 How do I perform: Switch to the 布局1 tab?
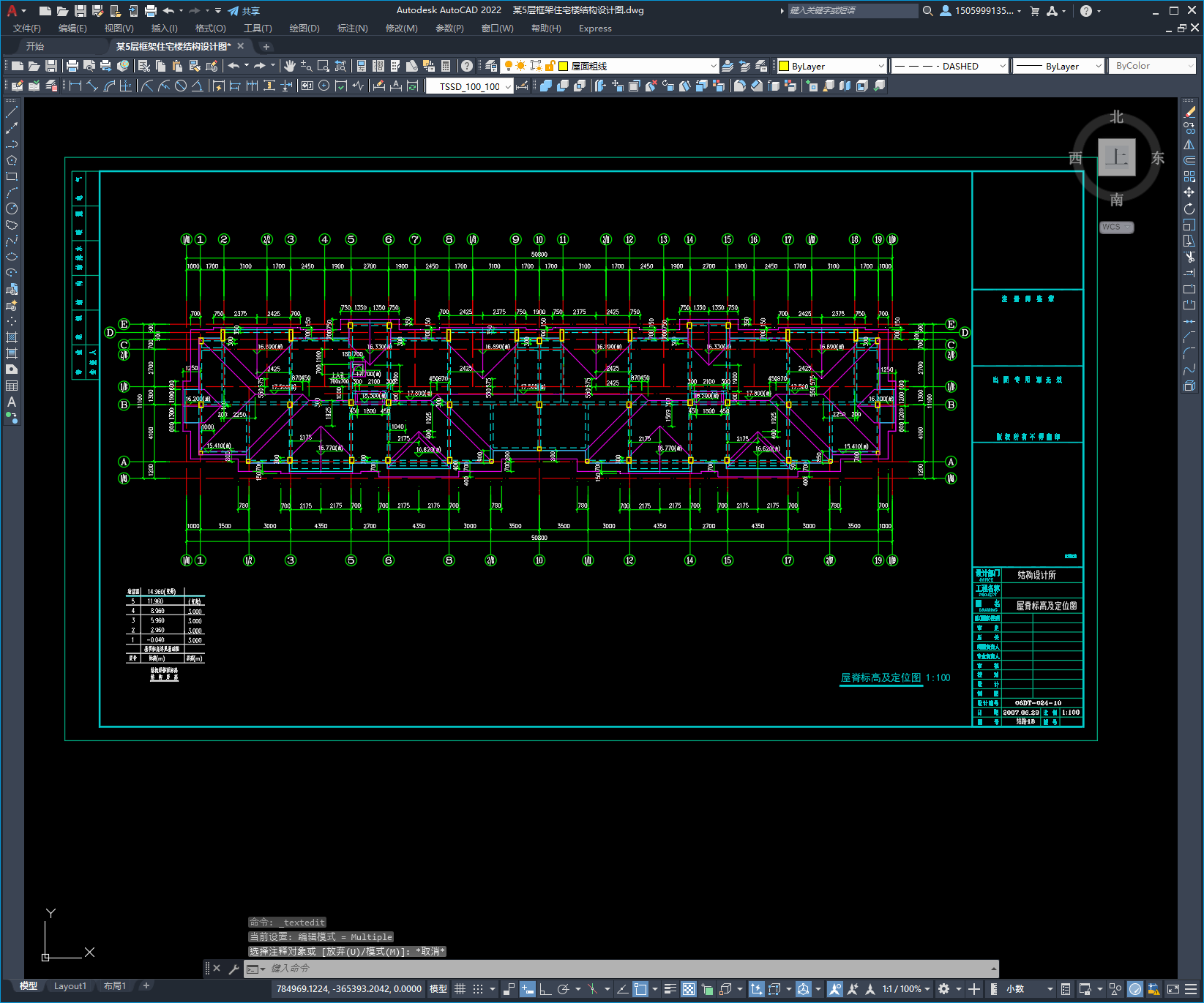(x=115, y=986)
